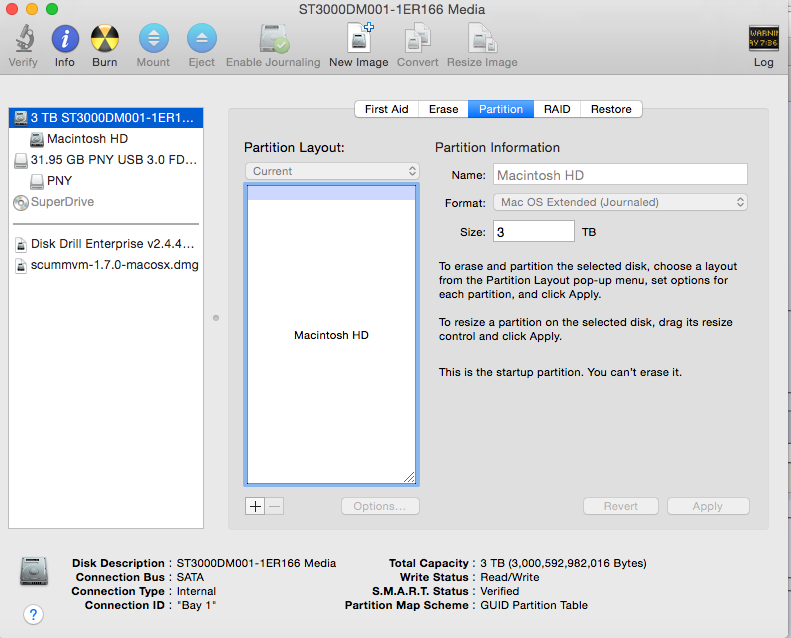
Task: Click the Revert button
Action: [621, 506]
